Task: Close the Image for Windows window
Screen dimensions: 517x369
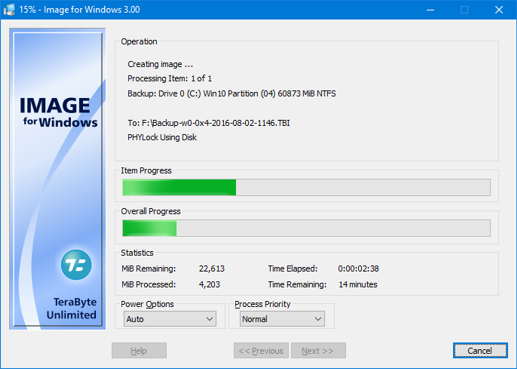Action: pos(499,10)
